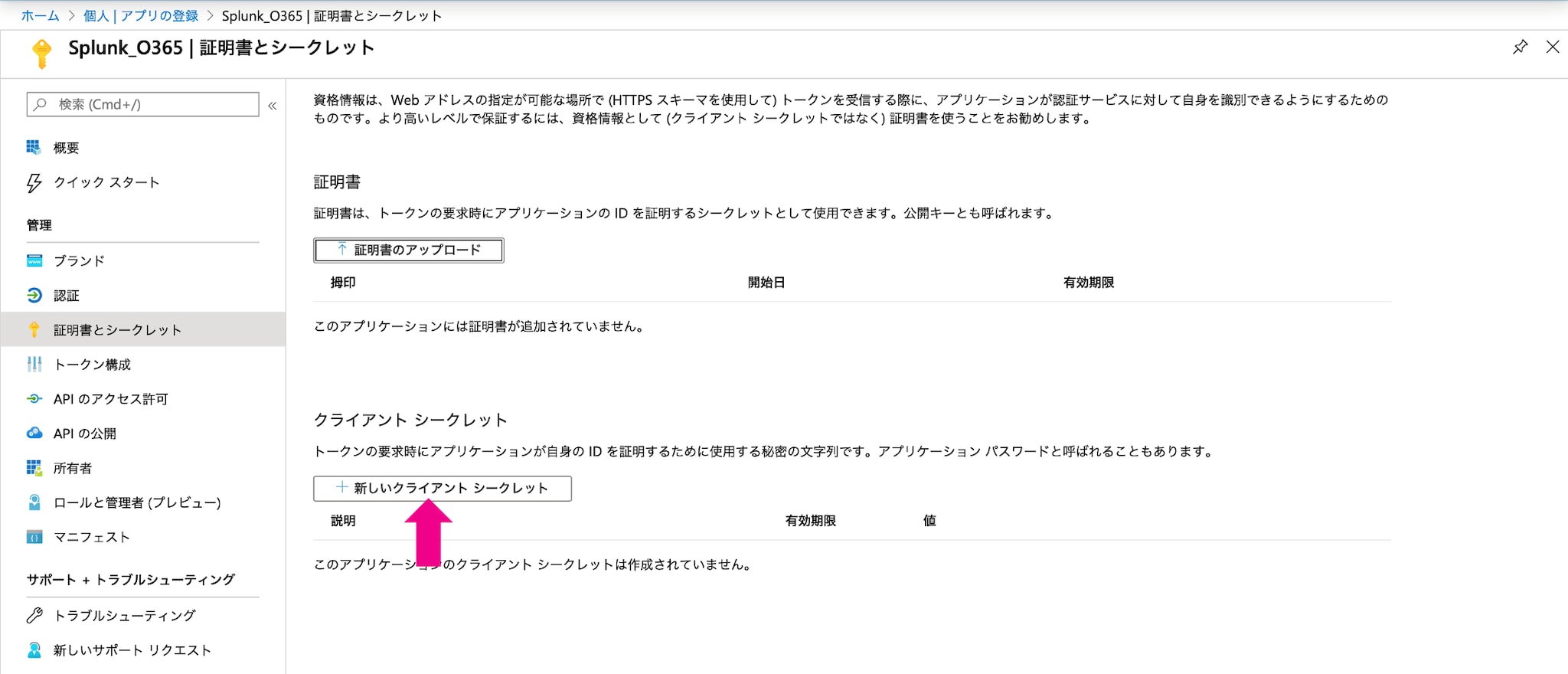Click the 拇印 column header
This screenshot has height=674, width=1568.
pyautogui.click(x=343, y=282)
